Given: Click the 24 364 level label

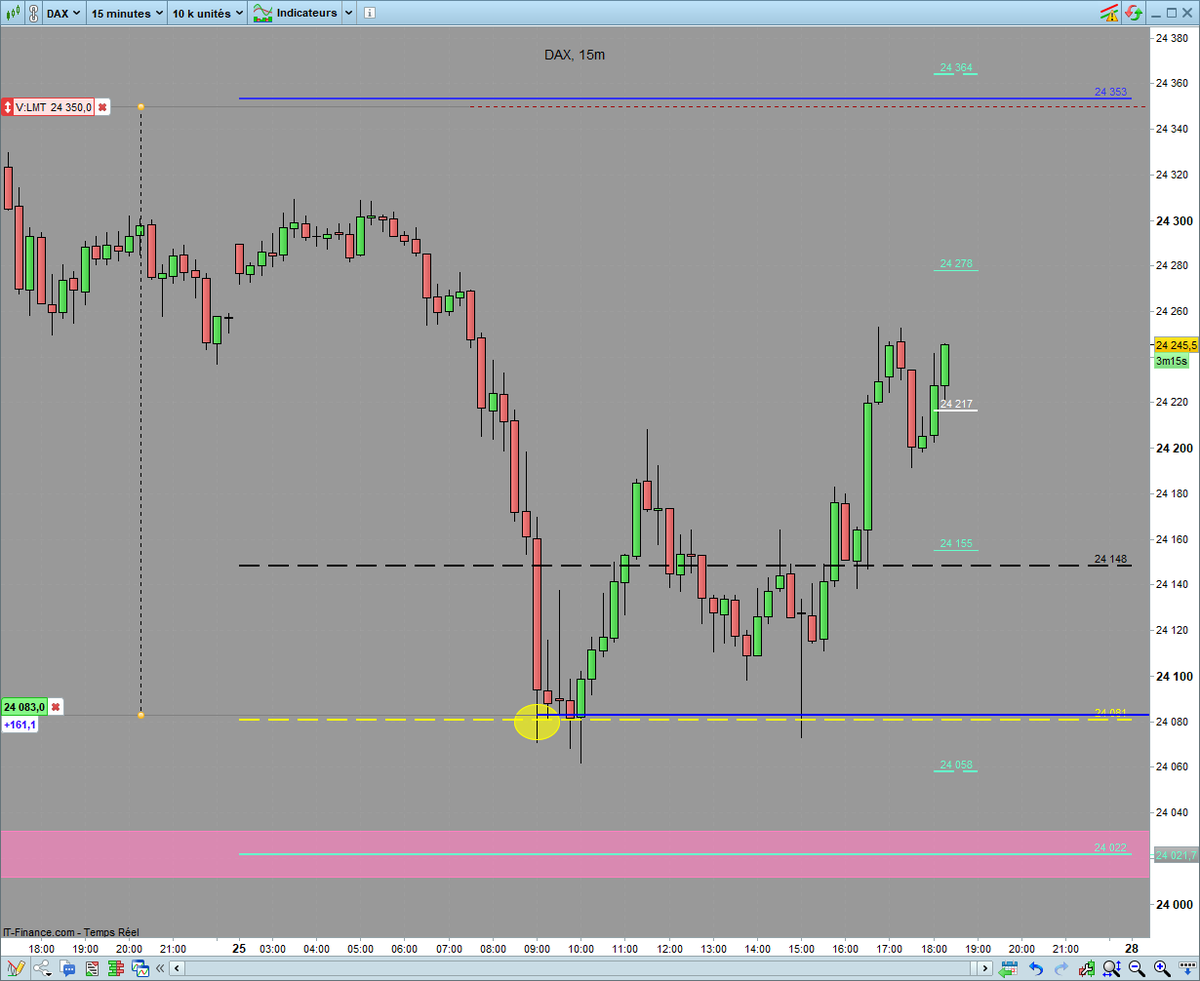Looking at the screenshot, I should click(956, 68).
